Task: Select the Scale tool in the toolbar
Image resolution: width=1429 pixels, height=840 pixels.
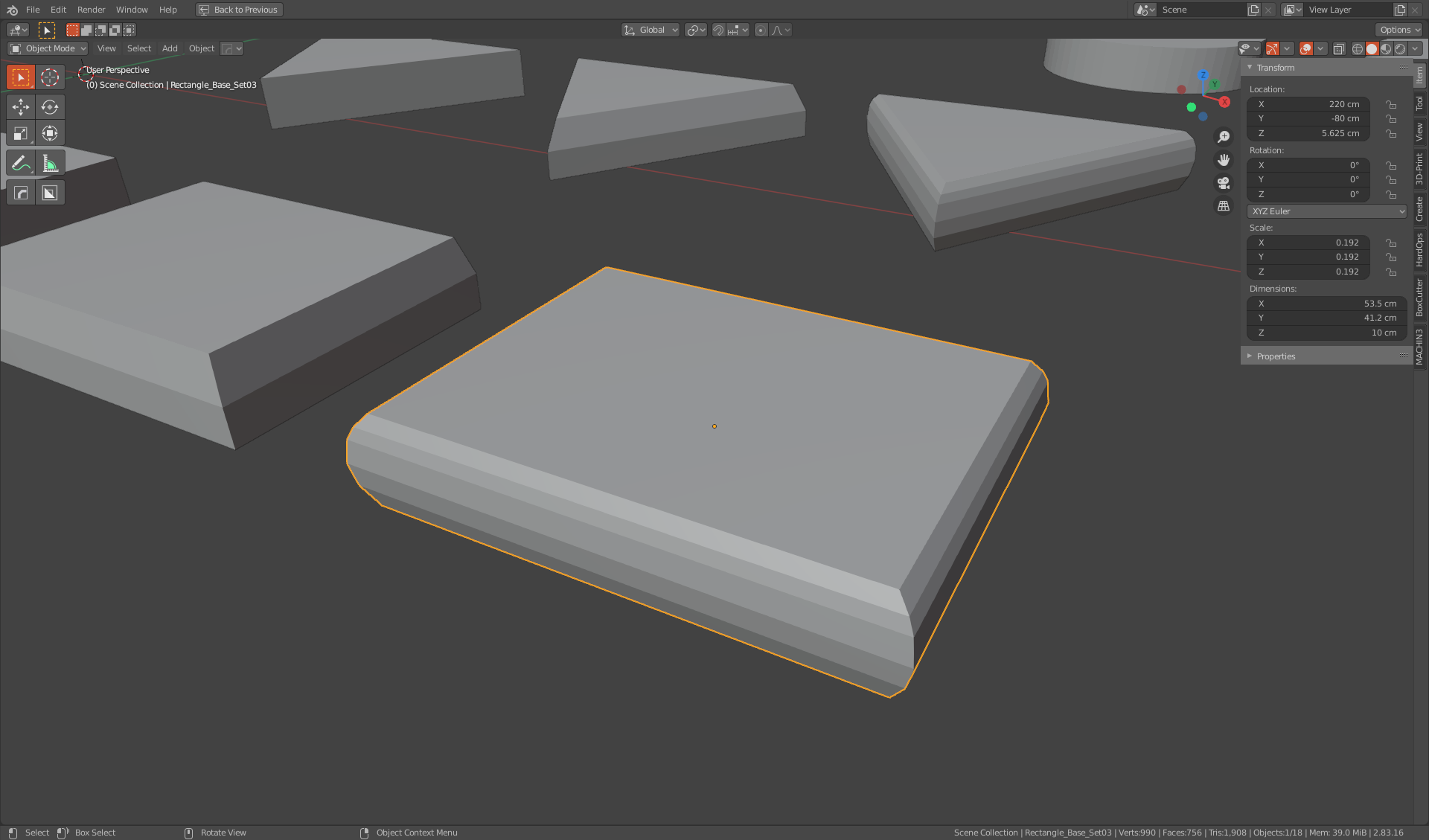Action: click(x=21, y=133)
